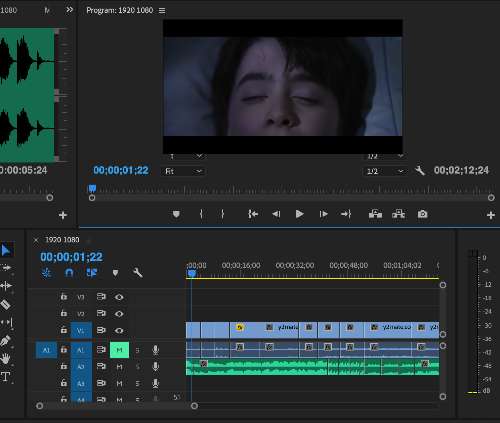Open Program monitor settings wrench
This screenshot has height=423, width=500.
click(420, 171)
